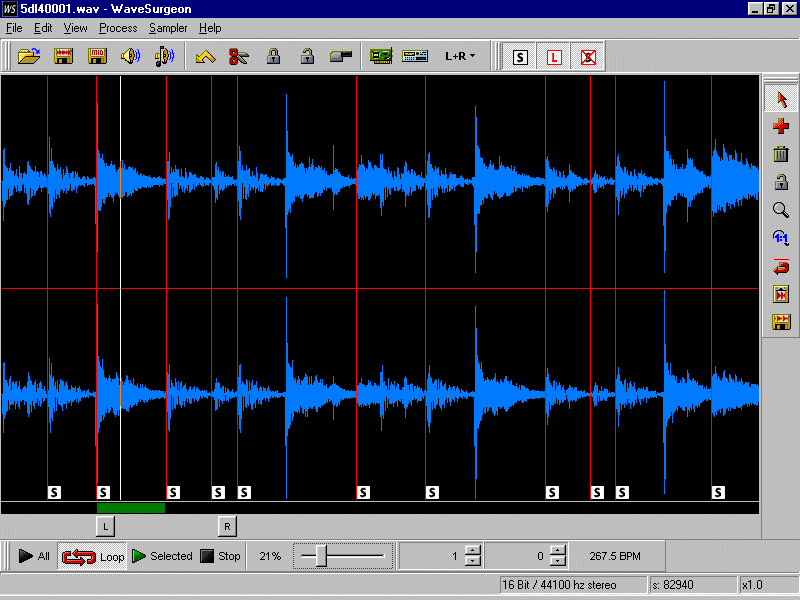Click the 21% zoom percentage label
This screenshot has height=600, width=800.
[270, 556]
